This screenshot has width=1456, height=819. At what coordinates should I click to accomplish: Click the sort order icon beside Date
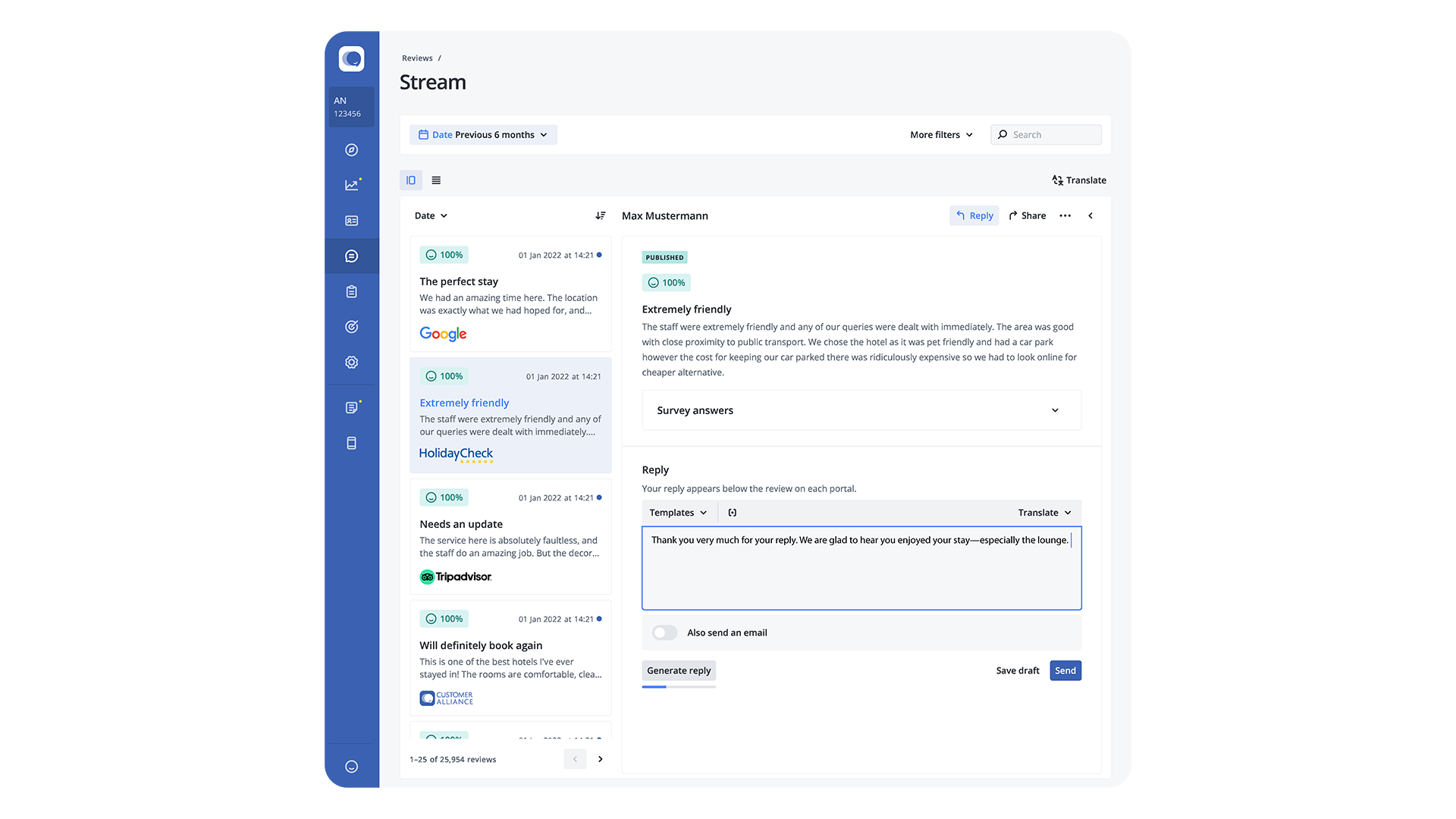[x=600, y=215]
